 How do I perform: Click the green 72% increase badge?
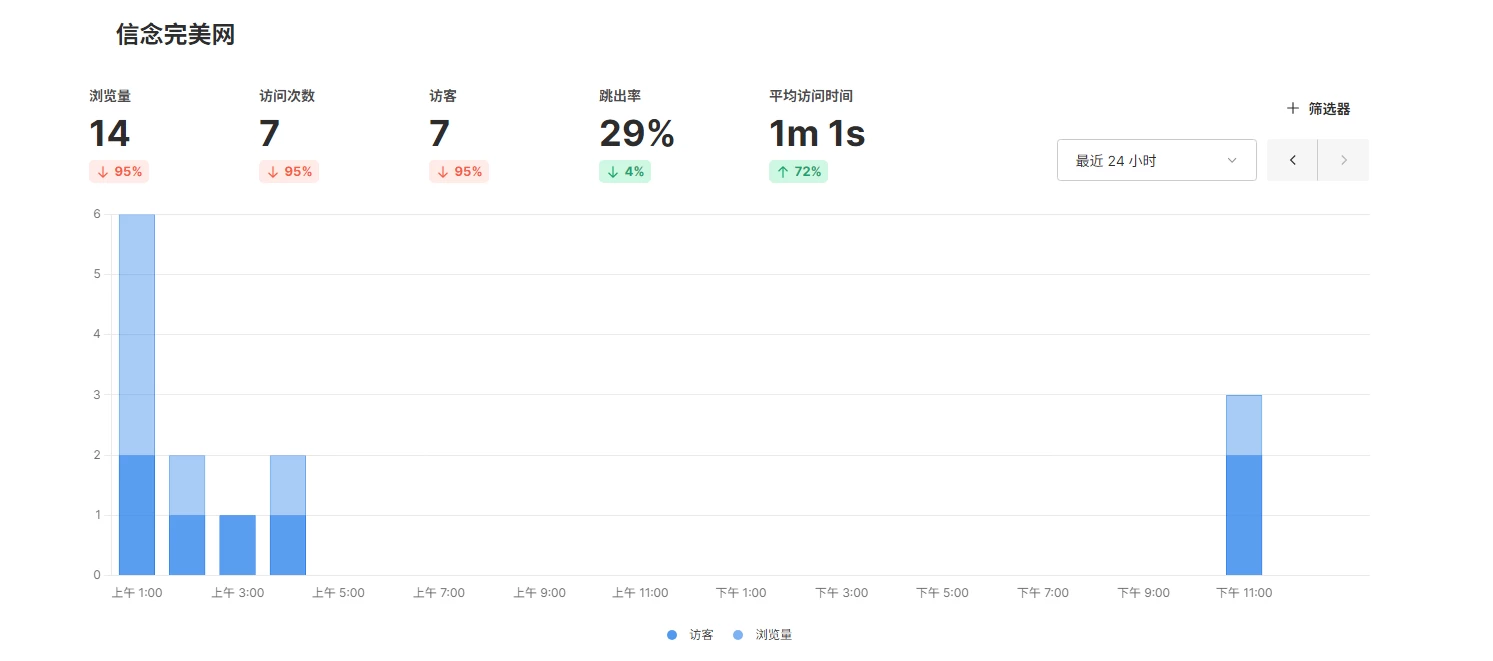click(x=798, y=172)
